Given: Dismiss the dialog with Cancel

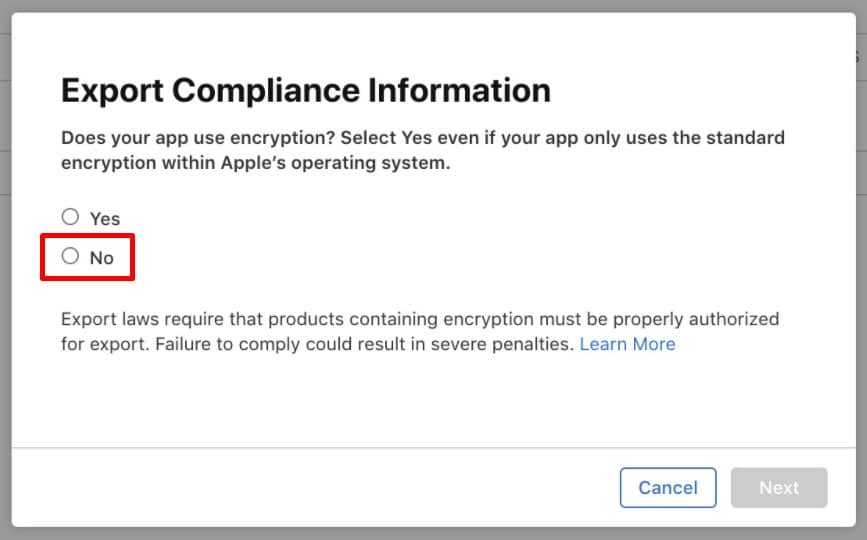Looking at the screenshot, I should [x=667, y=488].
